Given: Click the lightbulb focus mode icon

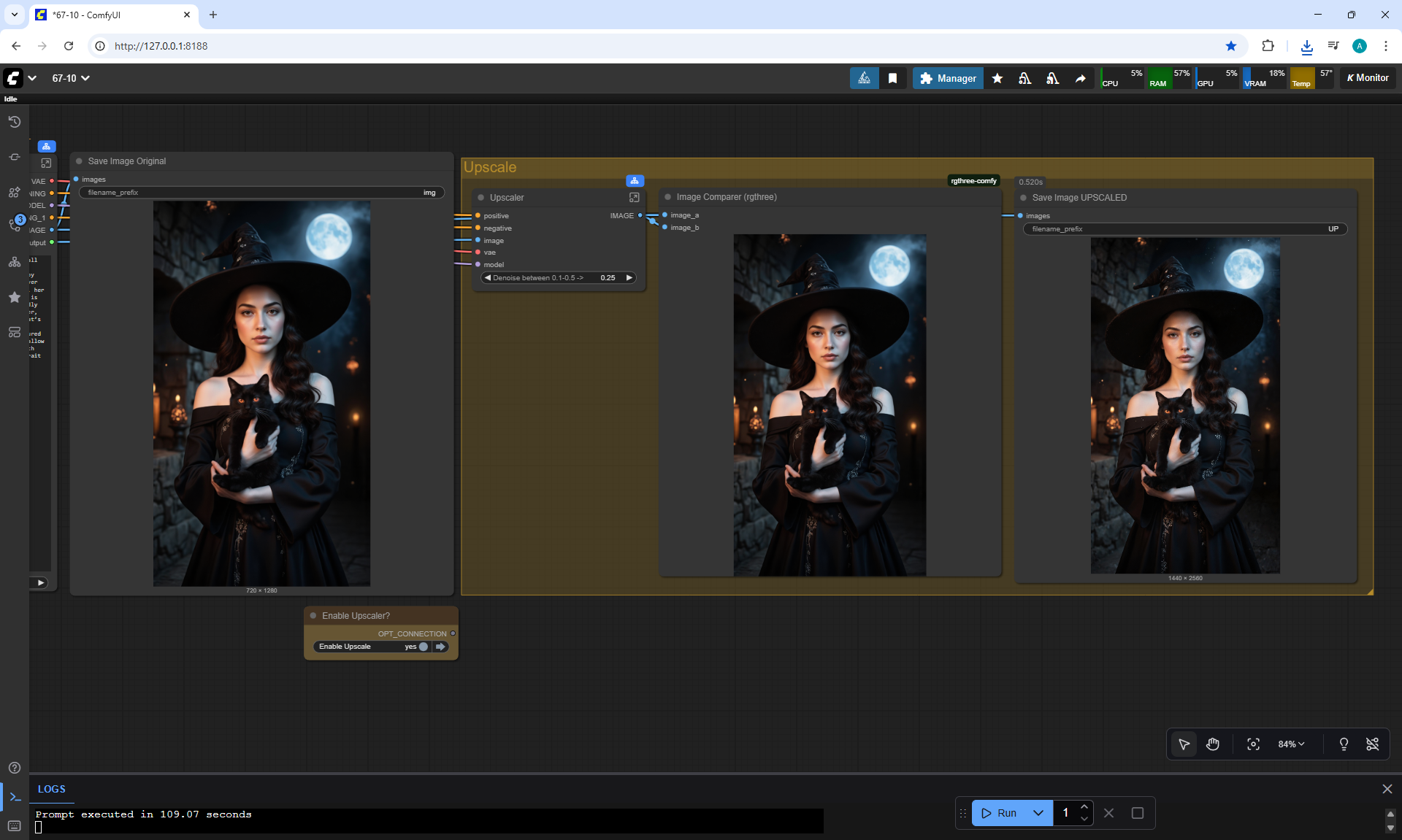Looking at the screenshot, I should click(1343, 744).
